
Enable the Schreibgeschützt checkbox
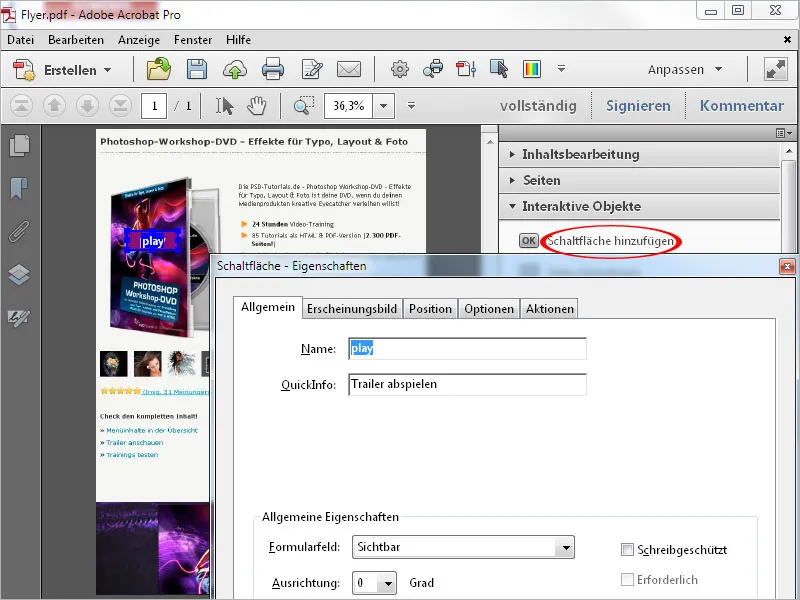pyautogui.click(x=627, y=549)
